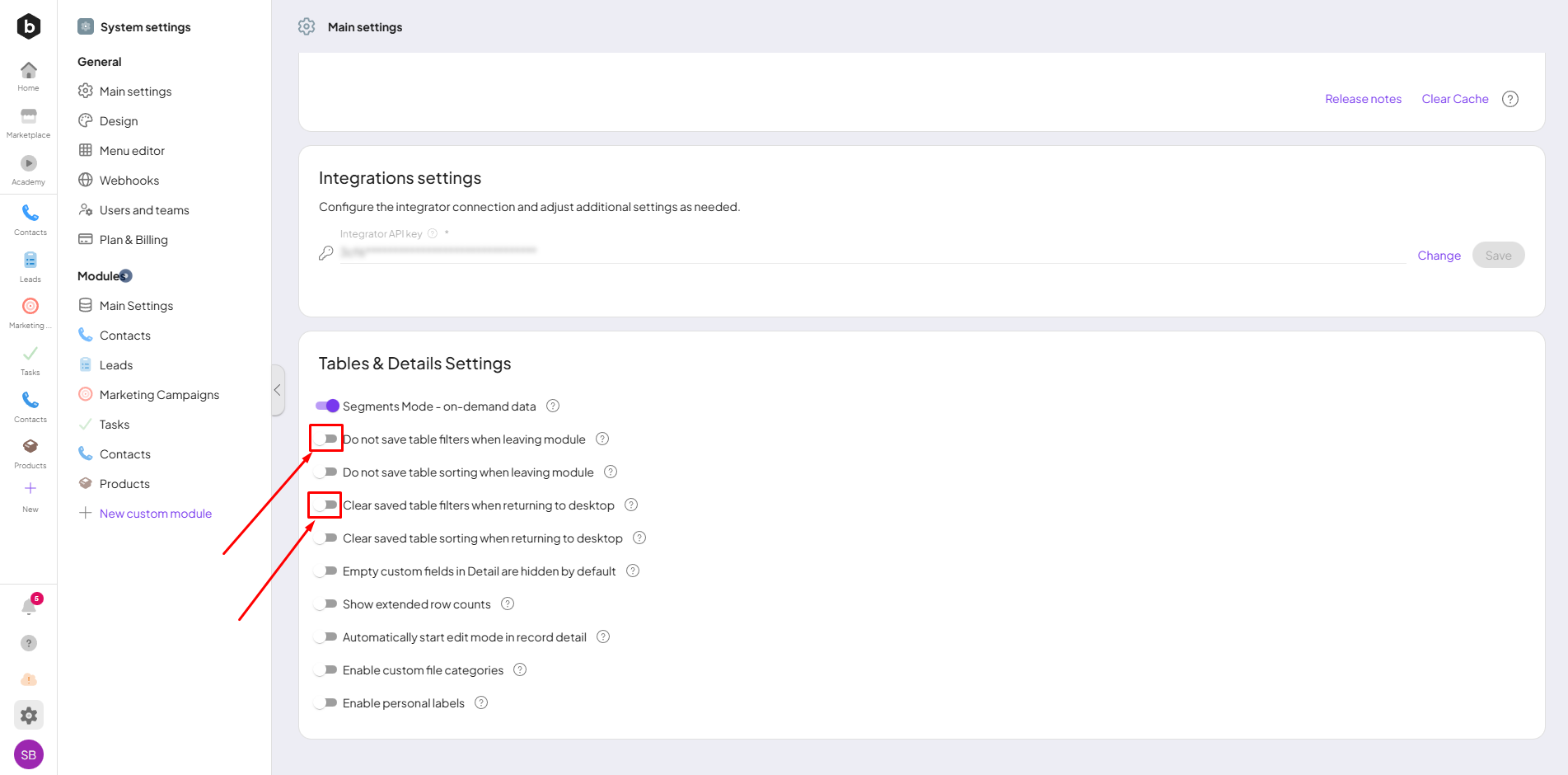
Task: Collapse the settings sidebar panel
Action: [278, 390]
